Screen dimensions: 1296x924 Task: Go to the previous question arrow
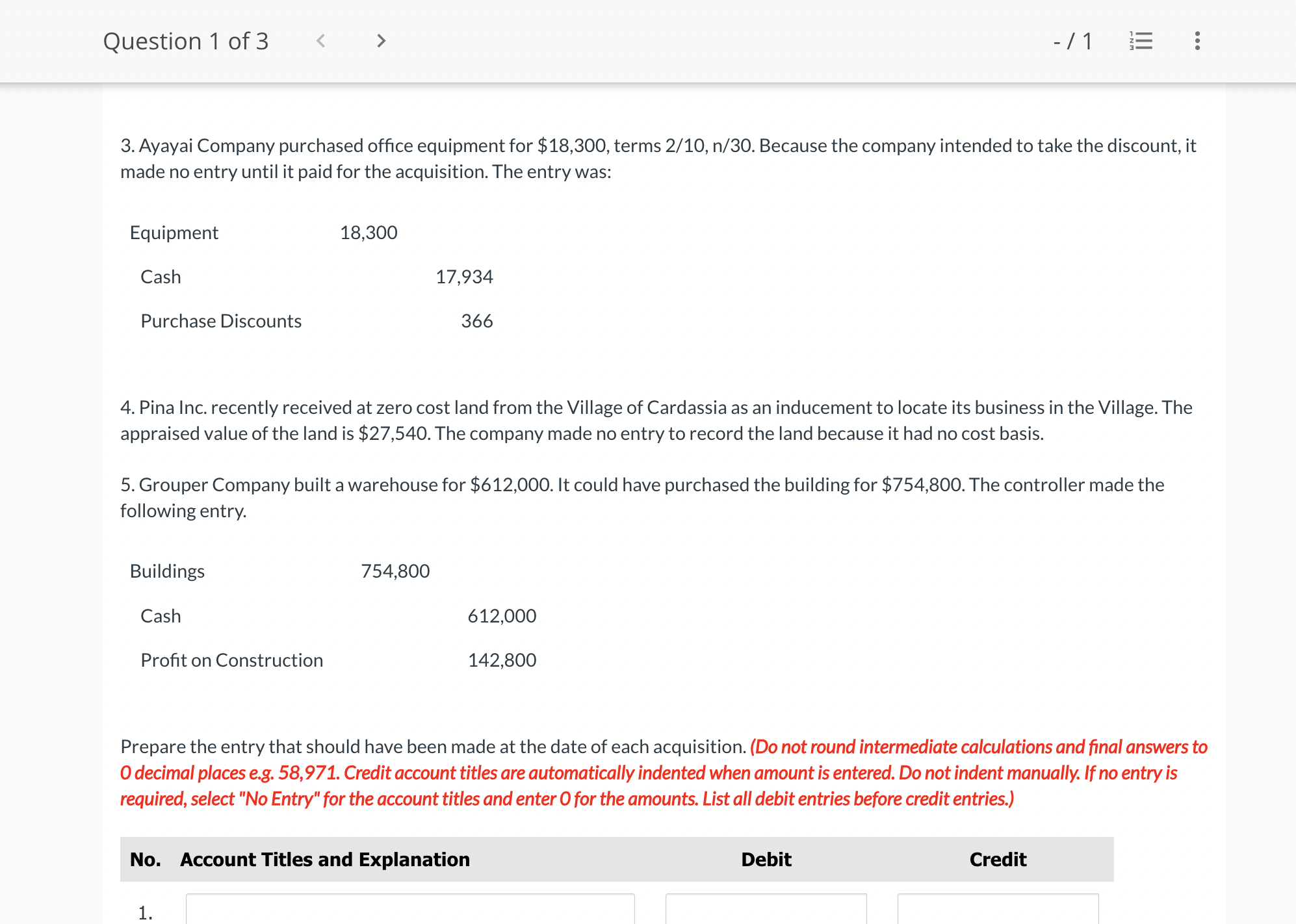coord(320,41)
